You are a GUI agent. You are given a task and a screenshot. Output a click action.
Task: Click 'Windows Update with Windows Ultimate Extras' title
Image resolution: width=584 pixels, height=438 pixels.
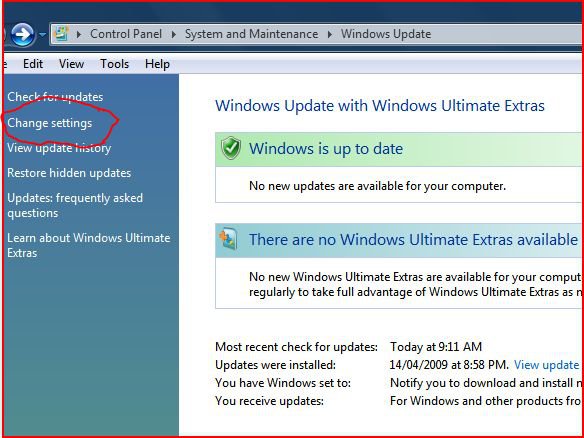pos(380,105)
